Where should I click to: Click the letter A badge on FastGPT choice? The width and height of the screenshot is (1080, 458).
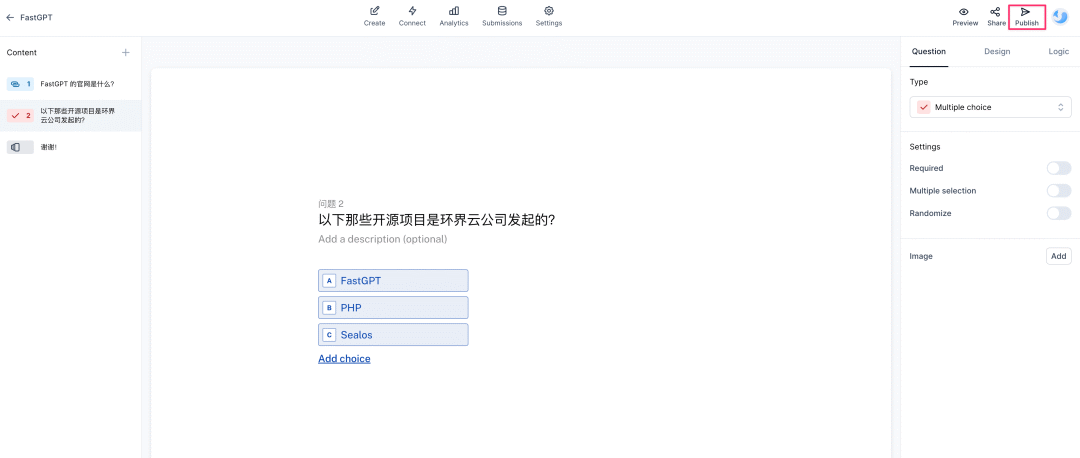pyautogui.click(x=329, y=281)
